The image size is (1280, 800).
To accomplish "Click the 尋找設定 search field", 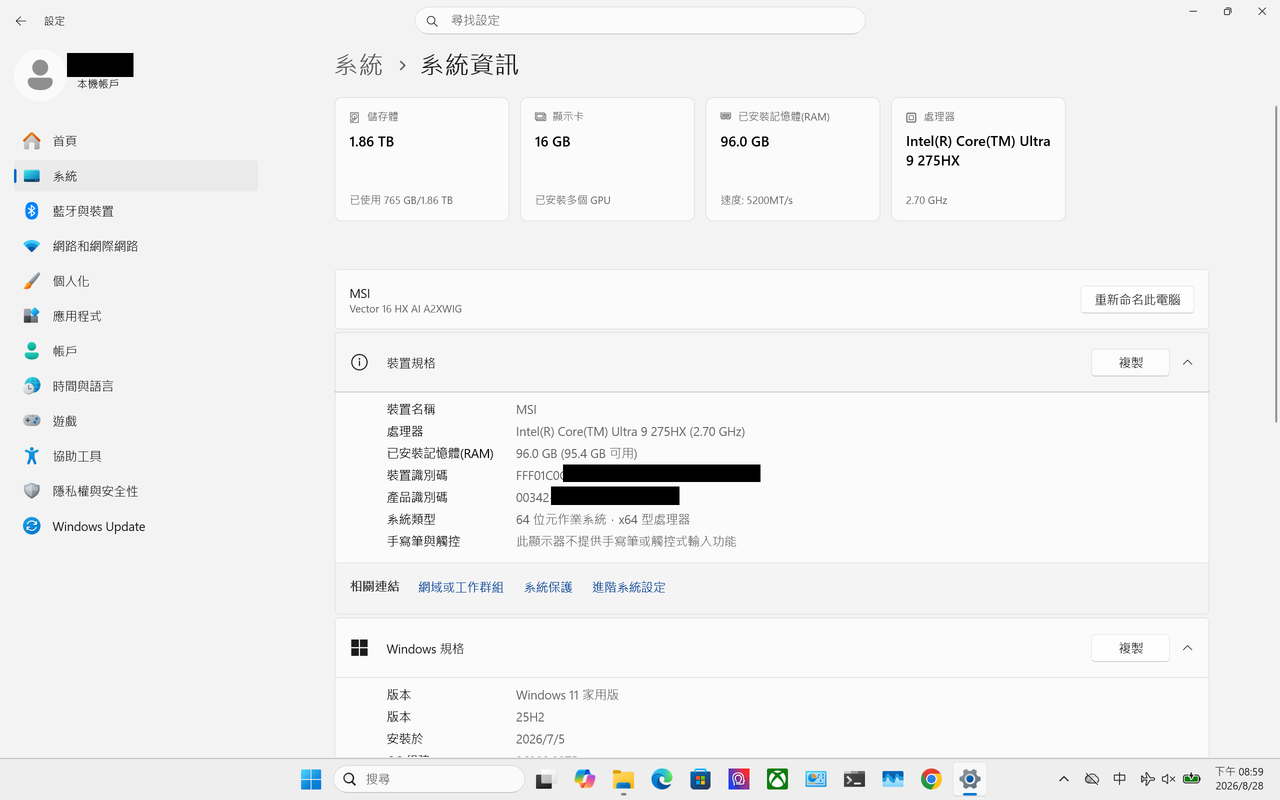I will tap(640, 20).
